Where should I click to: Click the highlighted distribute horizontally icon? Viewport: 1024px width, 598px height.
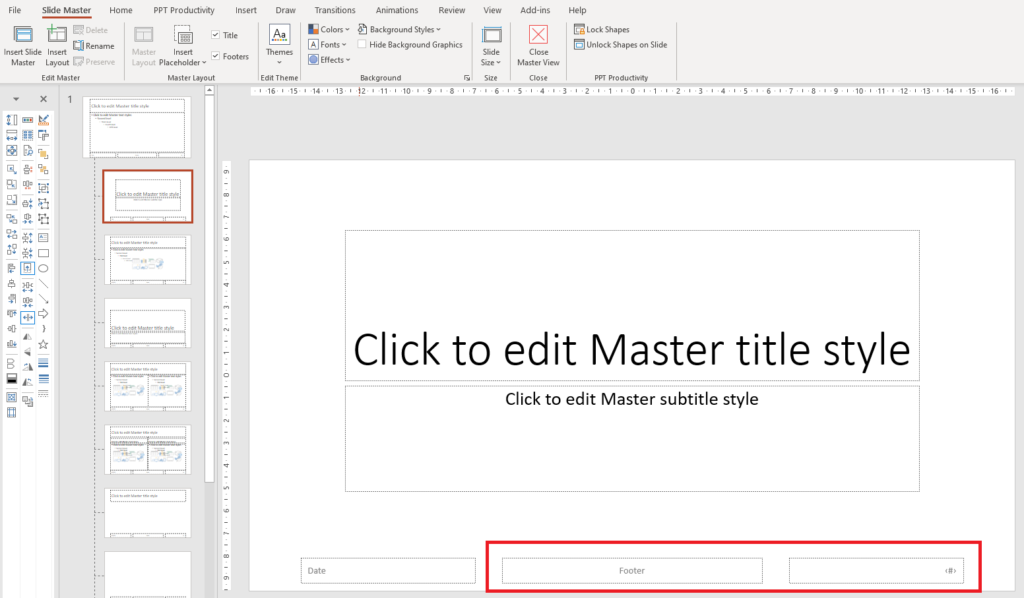pyautogui.click(x=27, y=318)
